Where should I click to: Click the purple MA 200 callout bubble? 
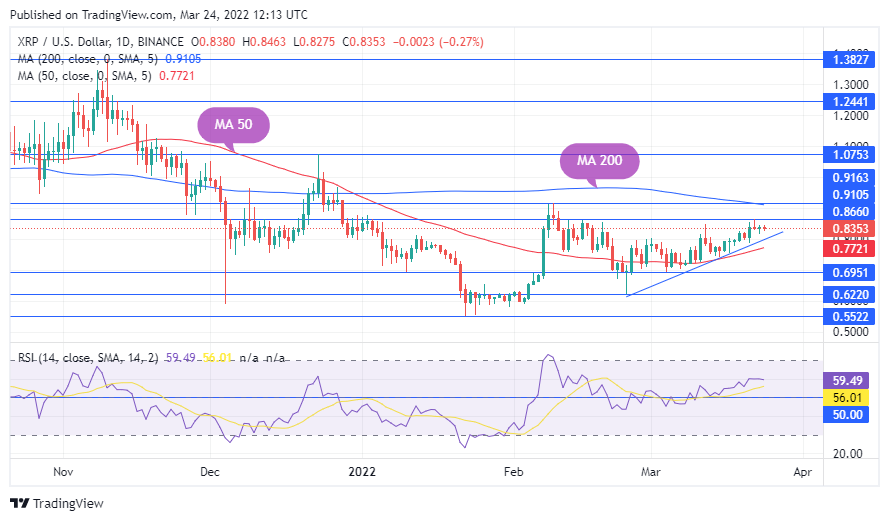598,160
